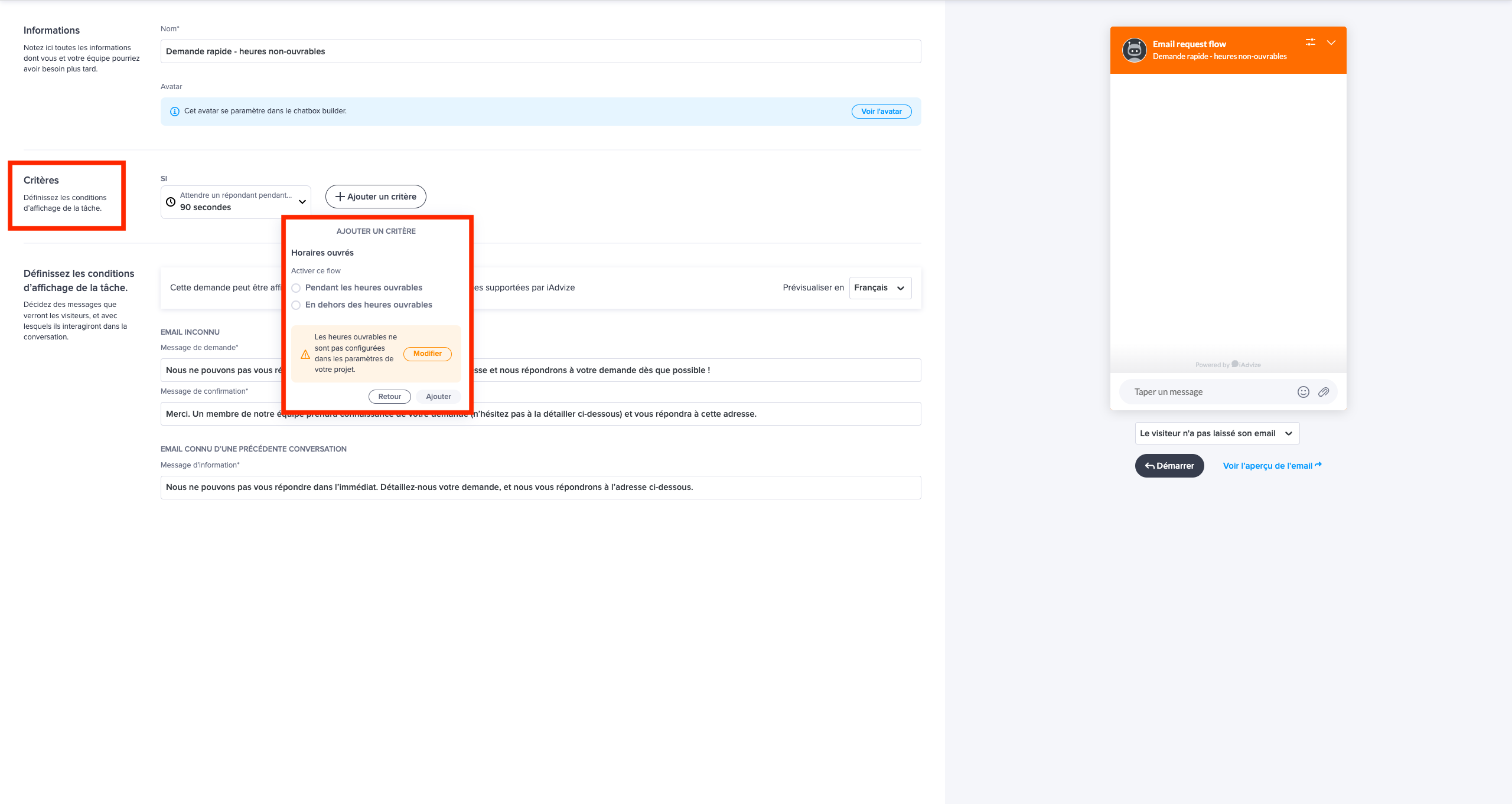Click the Retour button in popup
Screen dimensions: 1512x804
pos(390,397)
